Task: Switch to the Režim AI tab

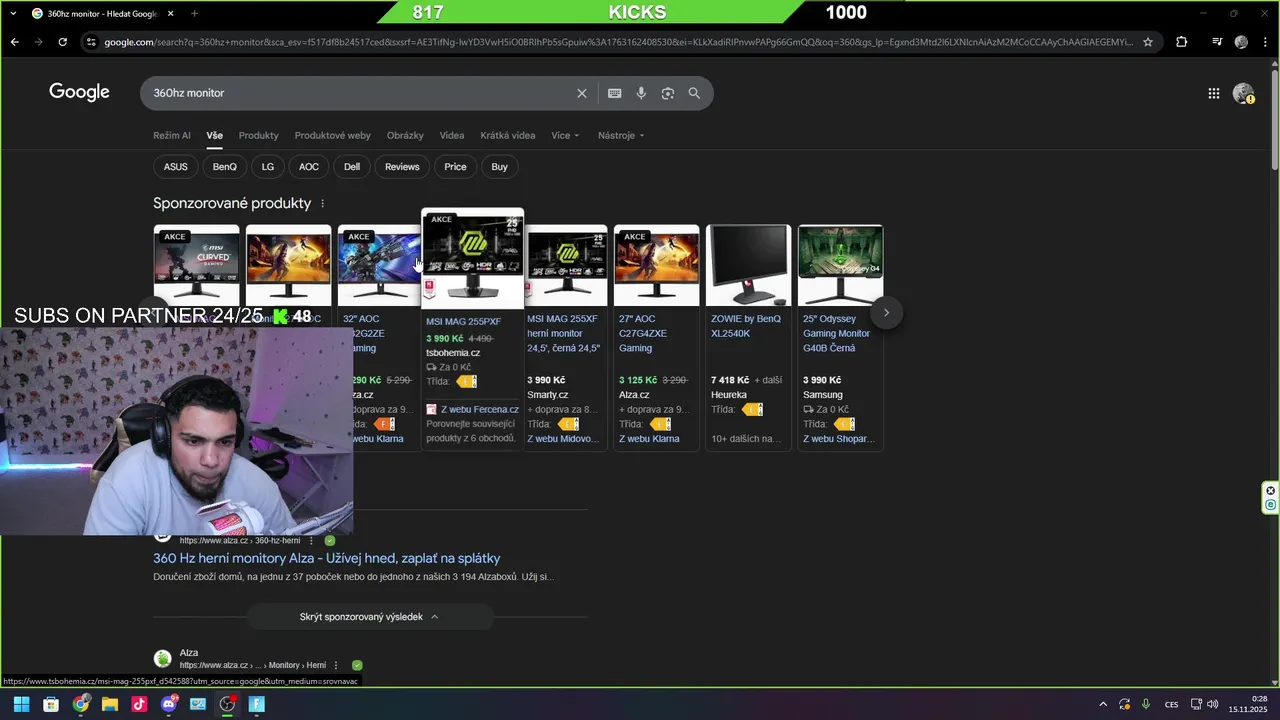Action: click(x=172, y=135)
